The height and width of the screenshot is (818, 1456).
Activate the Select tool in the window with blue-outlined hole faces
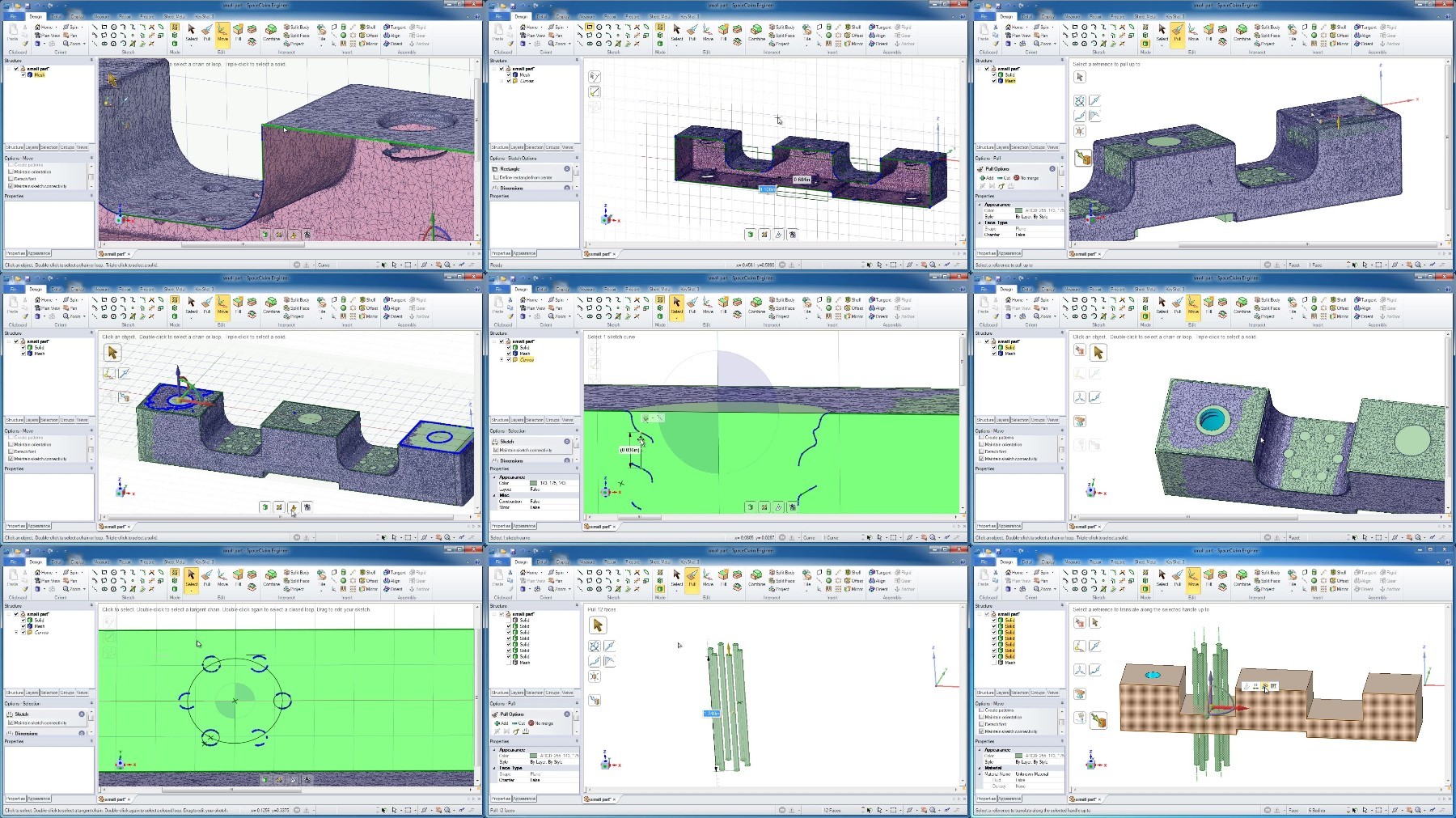coord(192,305)
